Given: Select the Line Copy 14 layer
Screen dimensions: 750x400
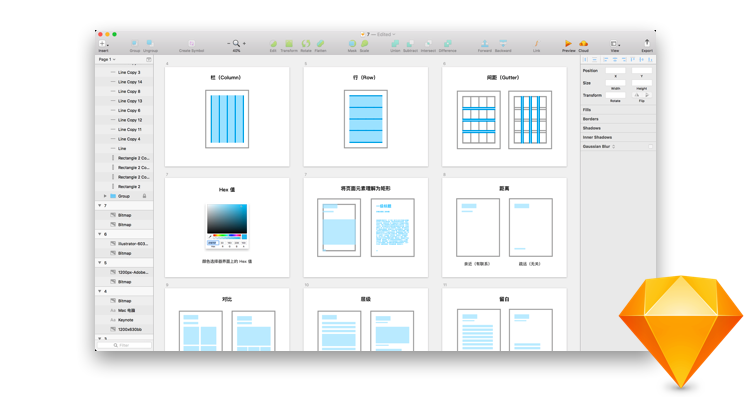Looking at the screenshot, I should click(129, 82).
